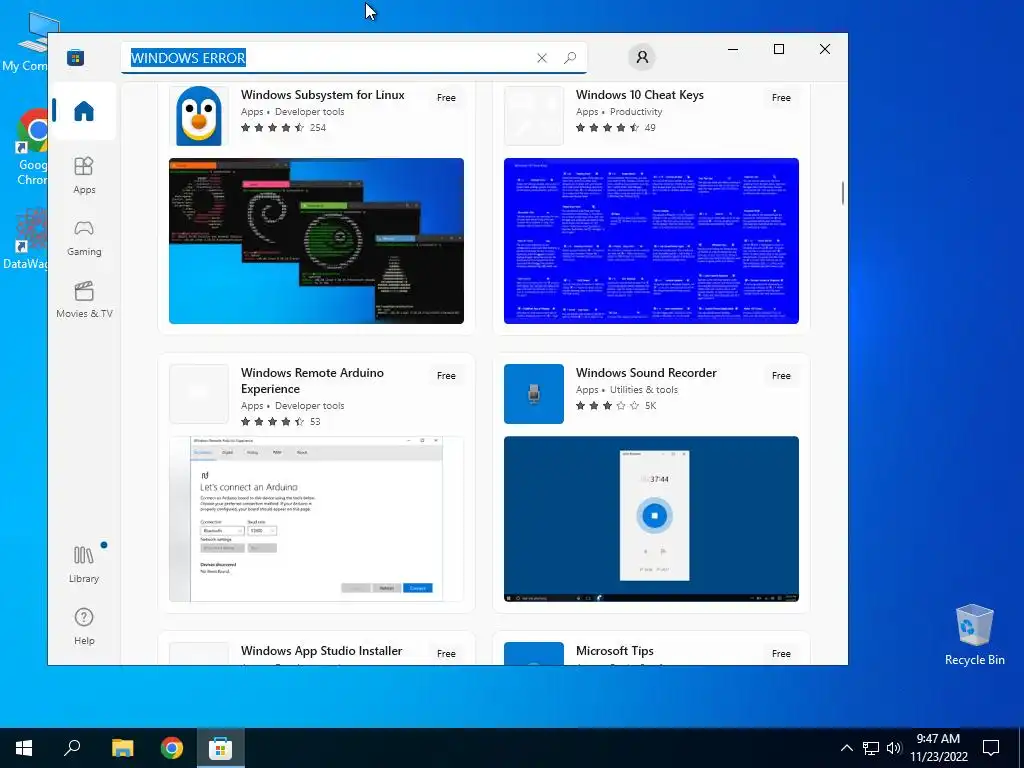This screenshot has height=768, width=1024.
Task: Open the Apps section in sidebar
Action: pyautogui.click(x=84, y=175)
